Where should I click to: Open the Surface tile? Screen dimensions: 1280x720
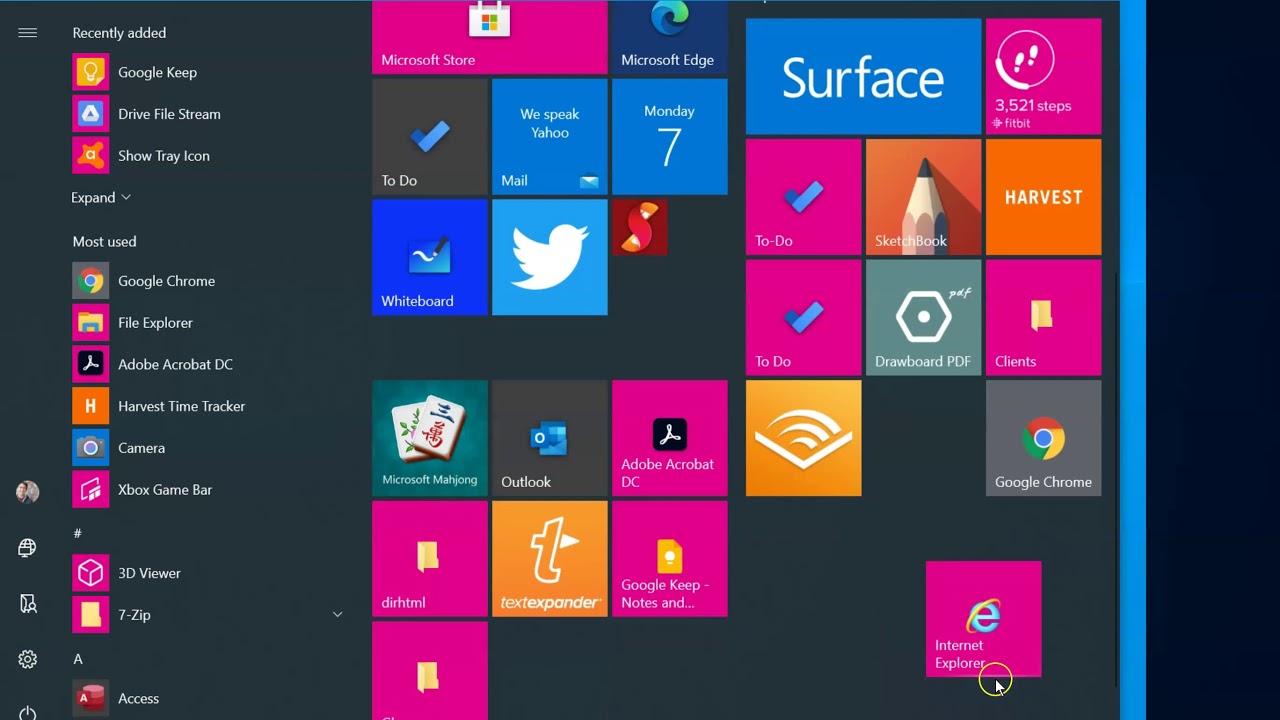863,76
